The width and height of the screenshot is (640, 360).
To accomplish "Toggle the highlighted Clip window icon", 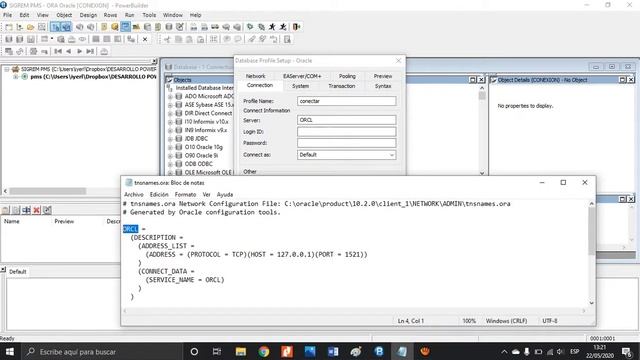I will tap(125, 27).
